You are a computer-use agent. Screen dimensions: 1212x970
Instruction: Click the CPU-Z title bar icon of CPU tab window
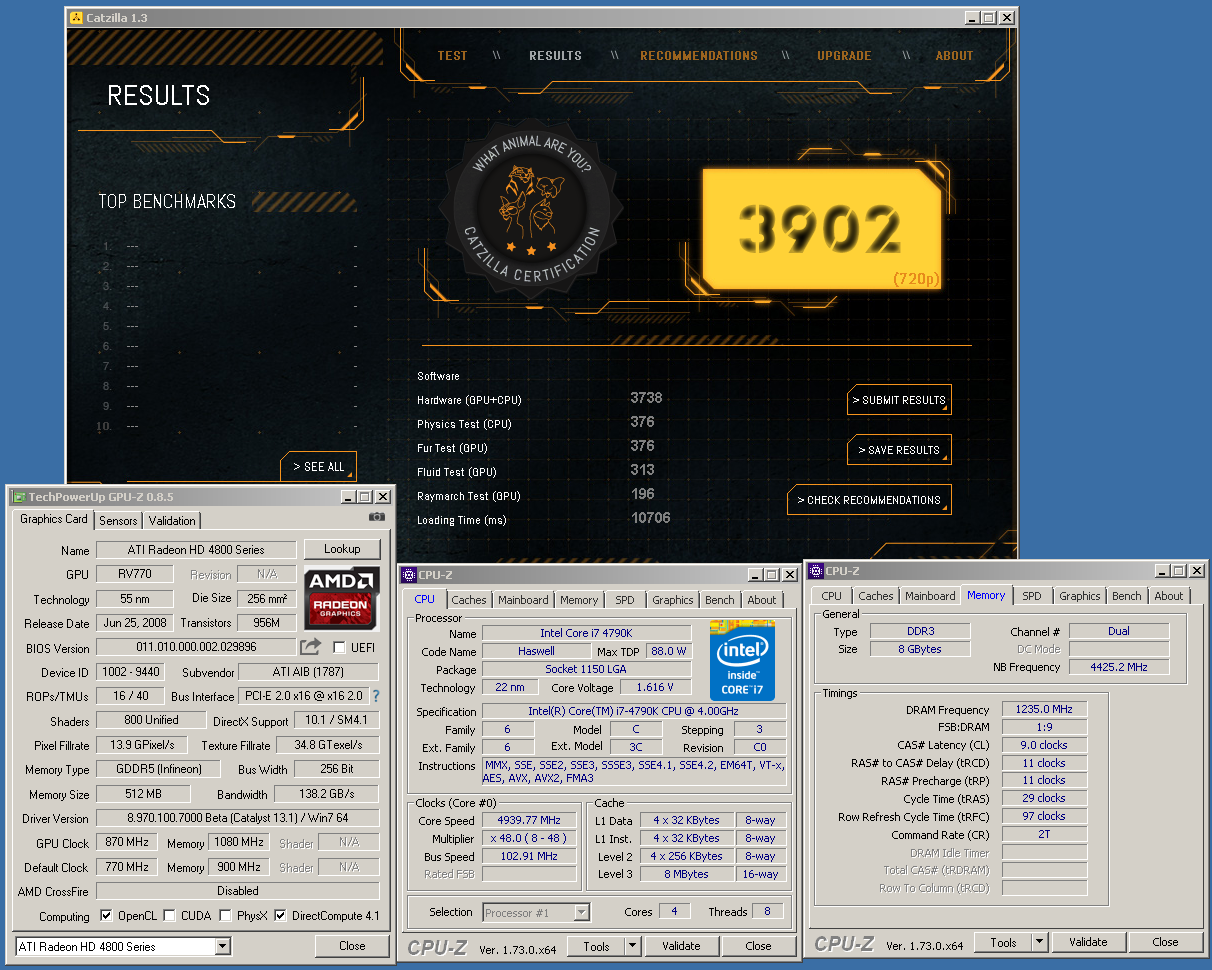click(x=408, y=575)
